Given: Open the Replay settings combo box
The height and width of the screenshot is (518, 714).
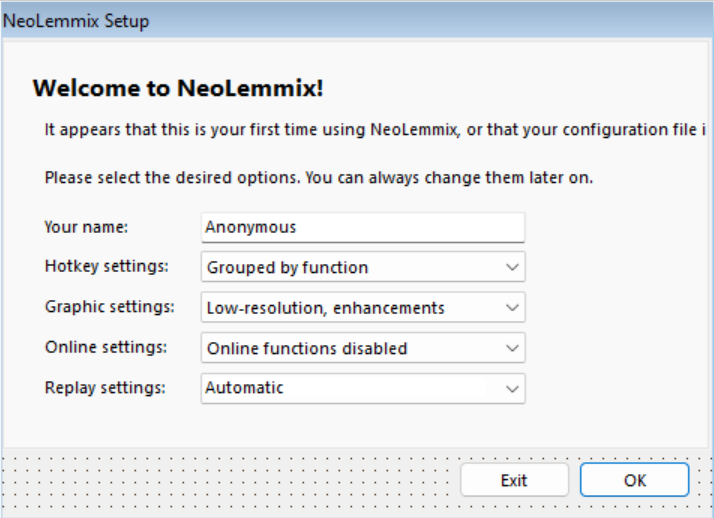Looking at the screenshot, I should 362,388.
